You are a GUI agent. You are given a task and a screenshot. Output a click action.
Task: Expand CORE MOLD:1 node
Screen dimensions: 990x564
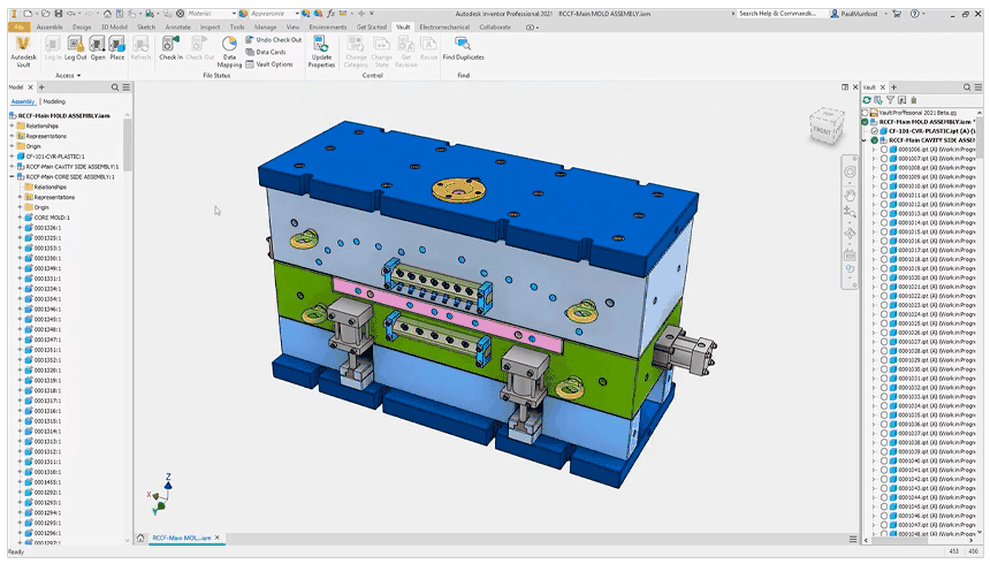click(20, 217)
